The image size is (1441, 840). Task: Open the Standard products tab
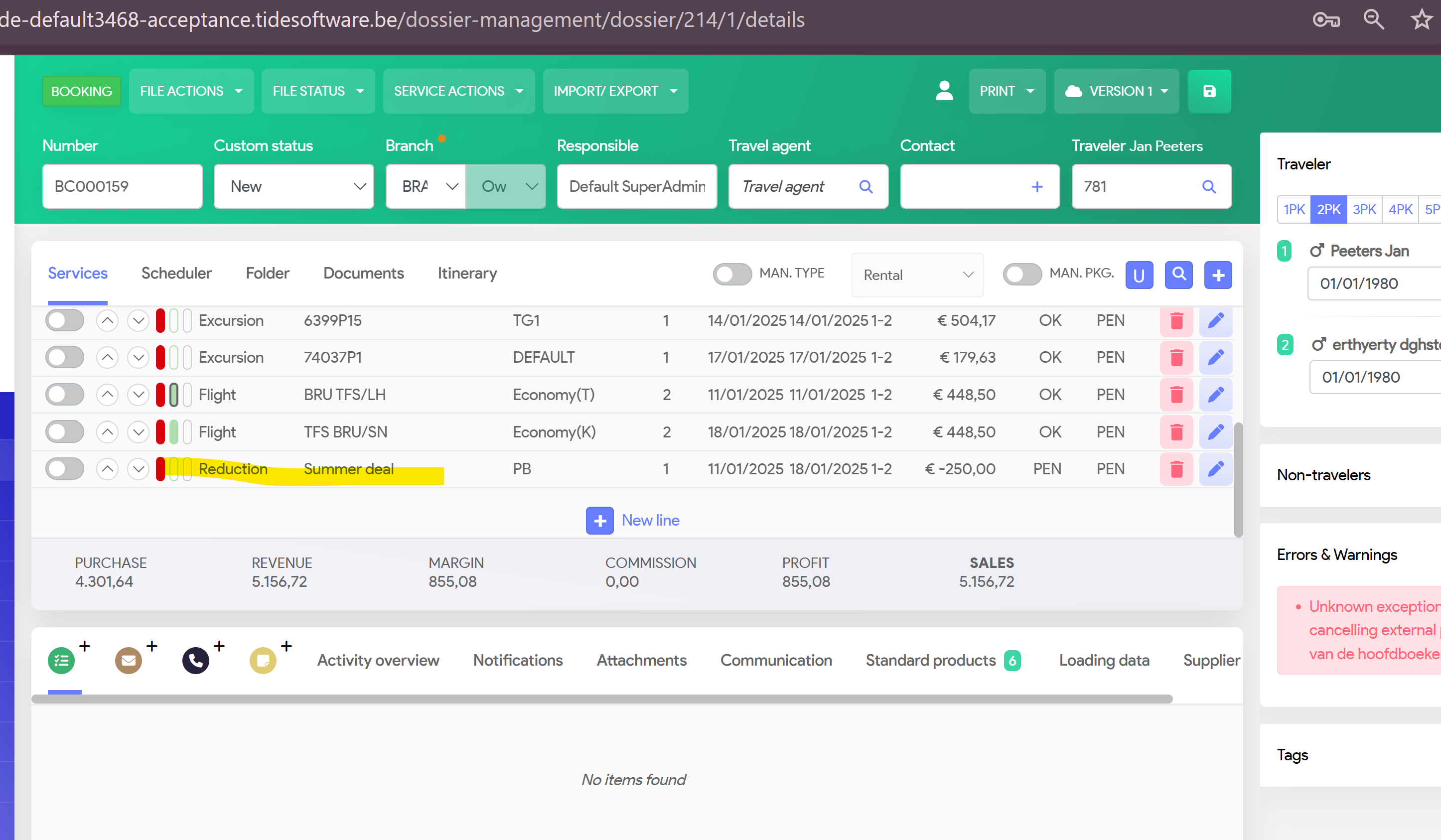point(930,660)
